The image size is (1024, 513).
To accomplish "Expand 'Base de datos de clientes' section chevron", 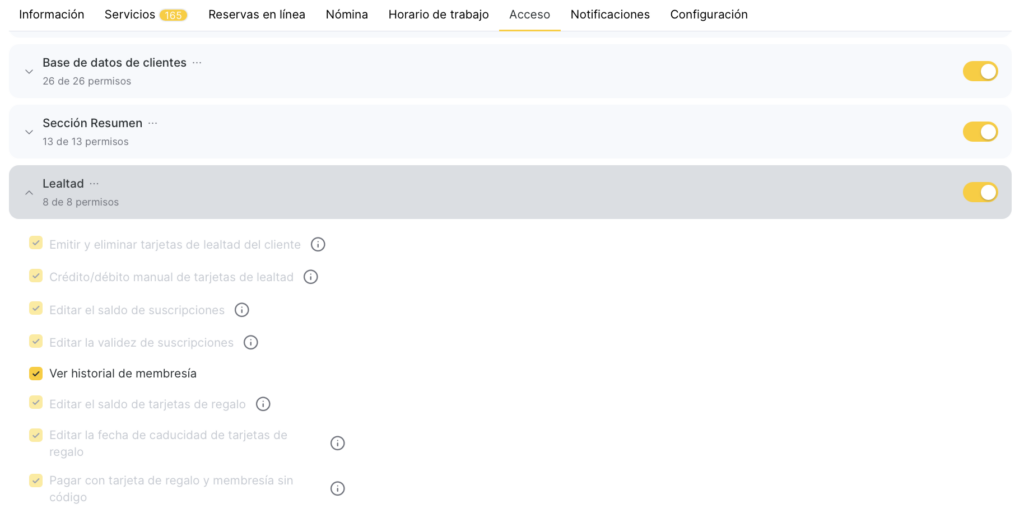I will click(29, 72).
